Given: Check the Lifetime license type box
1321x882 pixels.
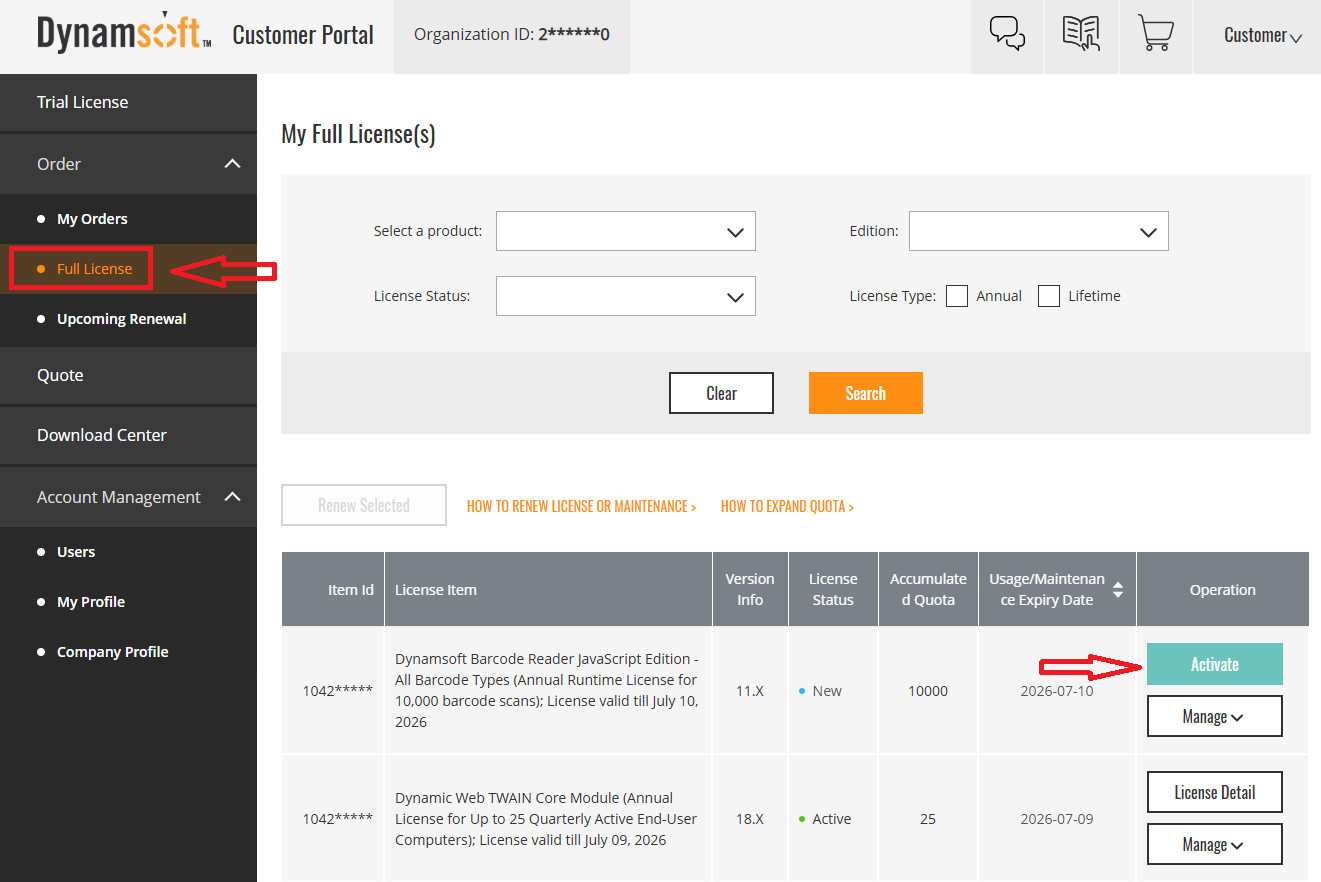Looking at the screenshot, I should (x=1049, y=296).
